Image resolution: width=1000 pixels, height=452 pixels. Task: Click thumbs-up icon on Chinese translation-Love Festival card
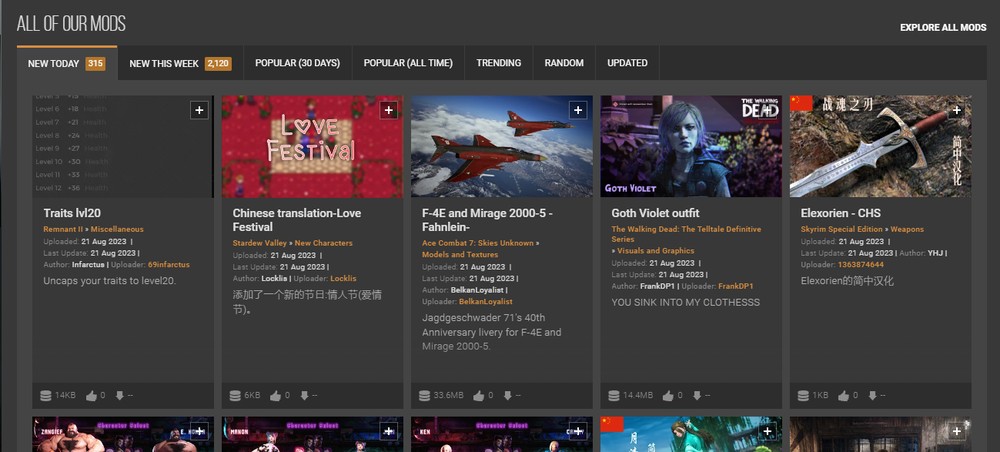click(x=276, y=396)
